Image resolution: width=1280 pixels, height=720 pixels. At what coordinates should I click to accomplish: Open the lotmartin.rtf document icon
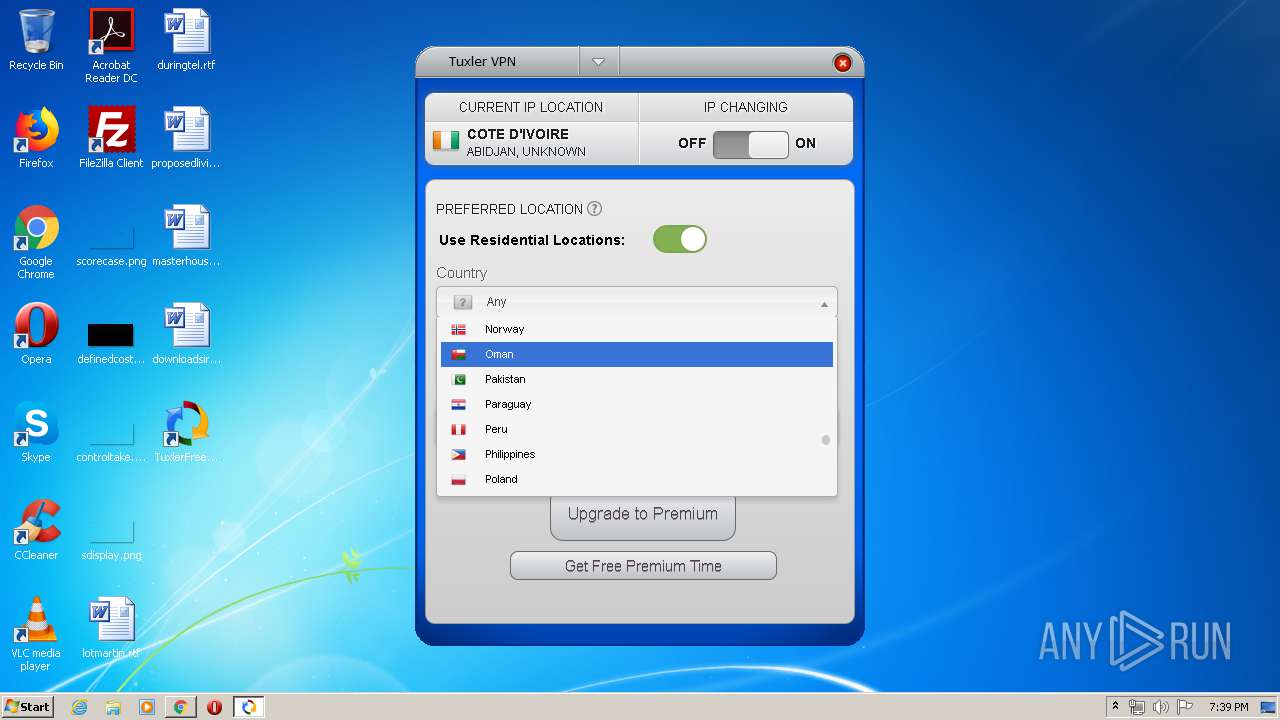coord(111,628)
